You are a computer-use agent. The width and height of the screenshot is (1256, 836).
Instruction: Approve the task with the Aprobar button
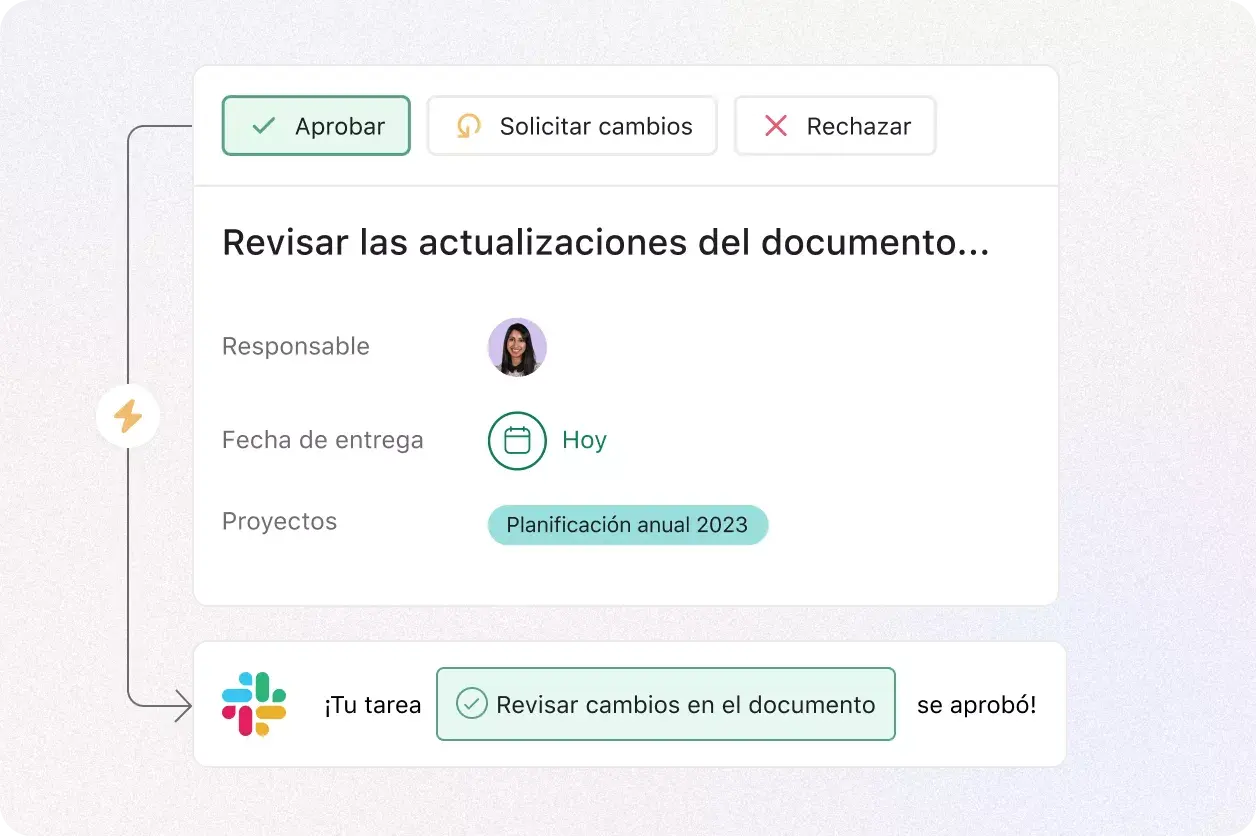click(x=316, y=126)
